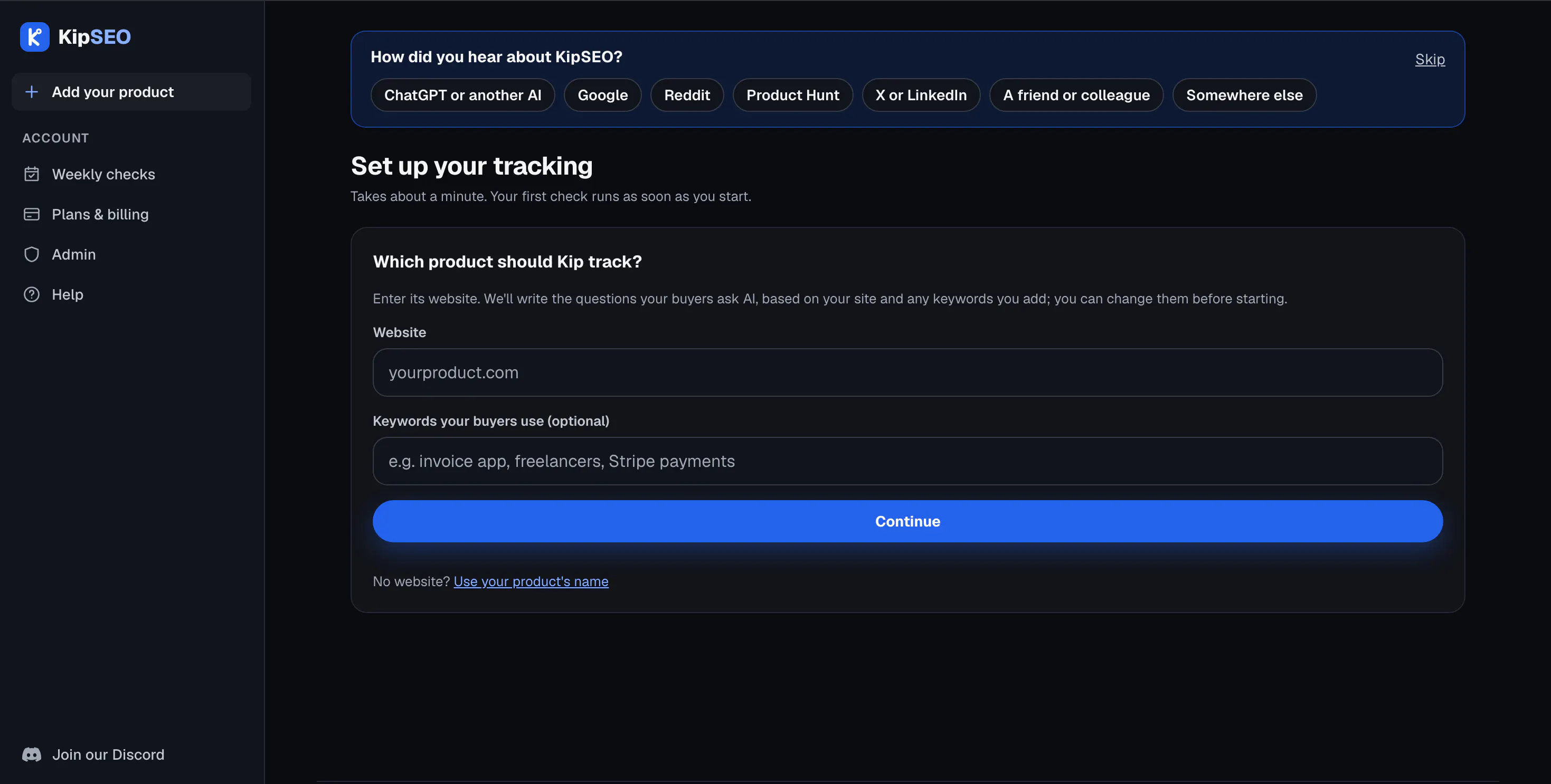Open Weekly checks in sidebar
Image resolution: width=1551 pixels, height=784 pixels.
coord(131,174)
